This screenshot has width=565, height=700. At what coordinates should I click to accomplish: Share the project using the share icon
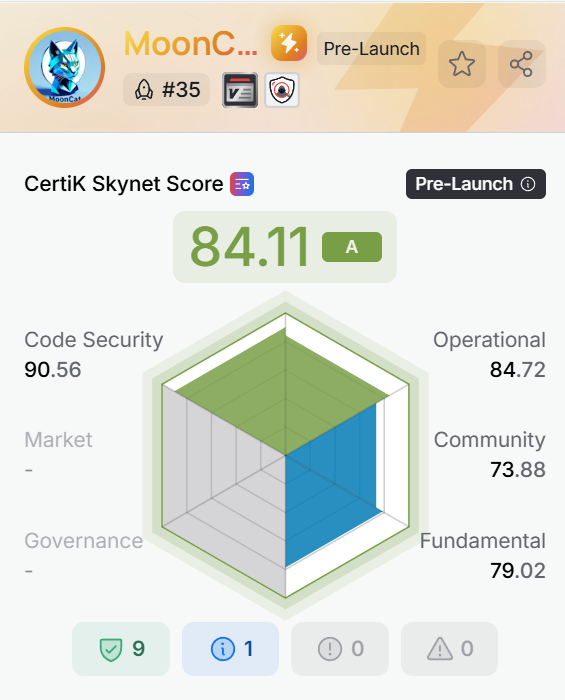[521, 64]
